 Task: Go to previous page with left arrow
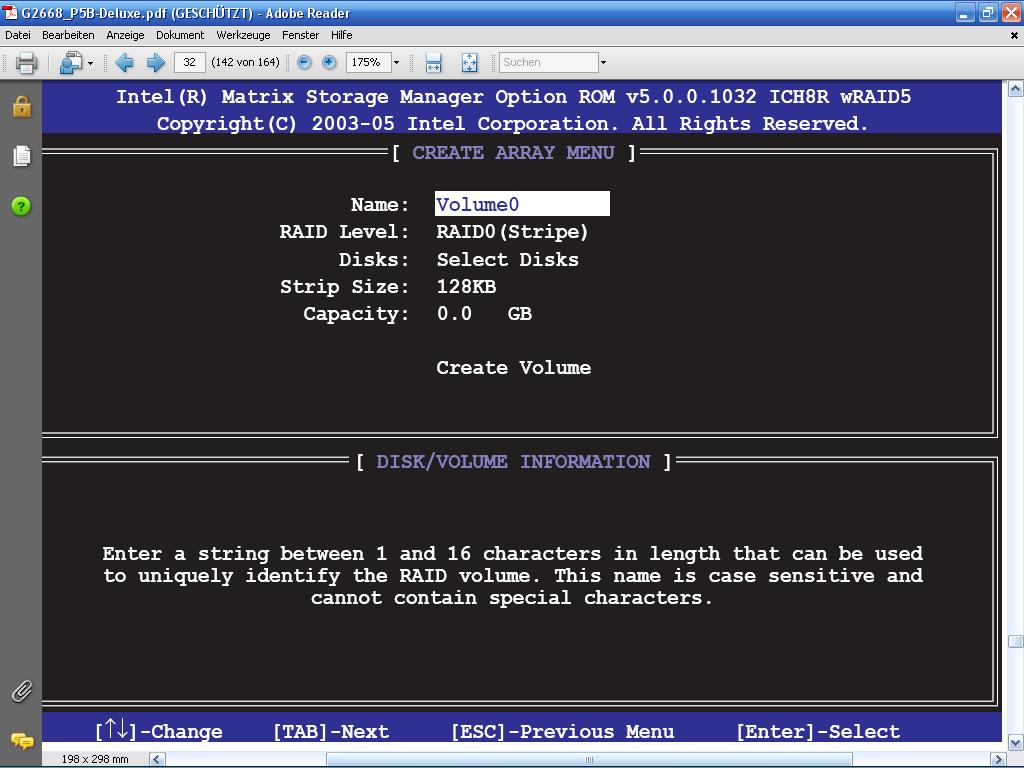[124, 63]
